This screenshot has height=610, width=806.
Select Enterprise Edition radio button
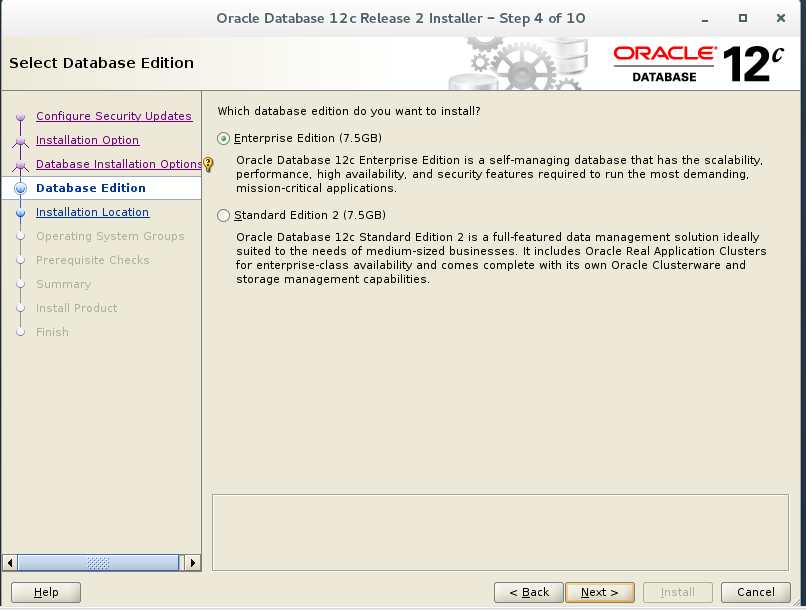pos(223,139)
